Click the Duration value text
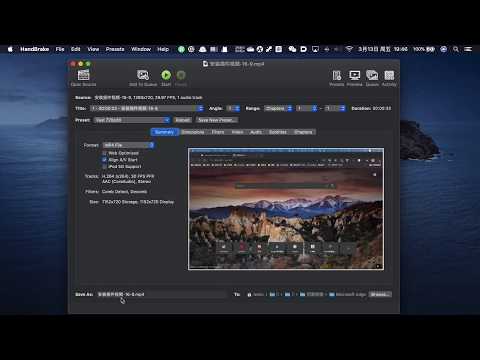 click(382, 108)
